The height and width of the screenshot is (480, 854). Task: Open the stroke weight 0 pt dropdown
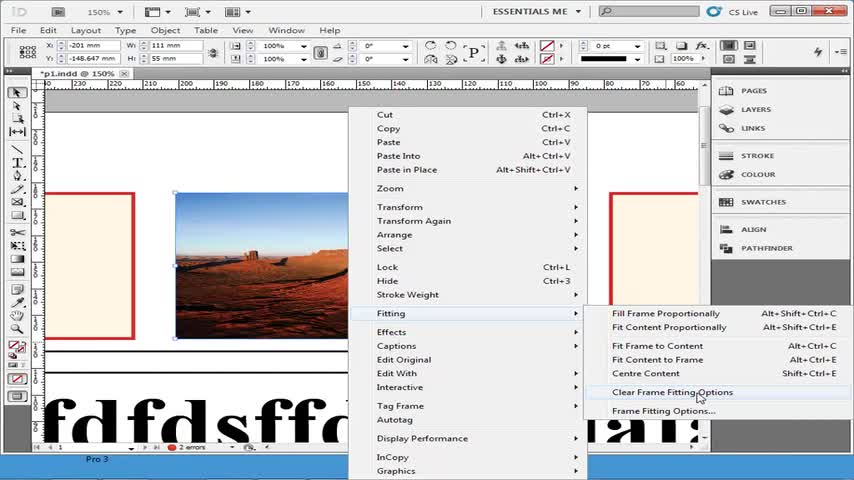637,46
